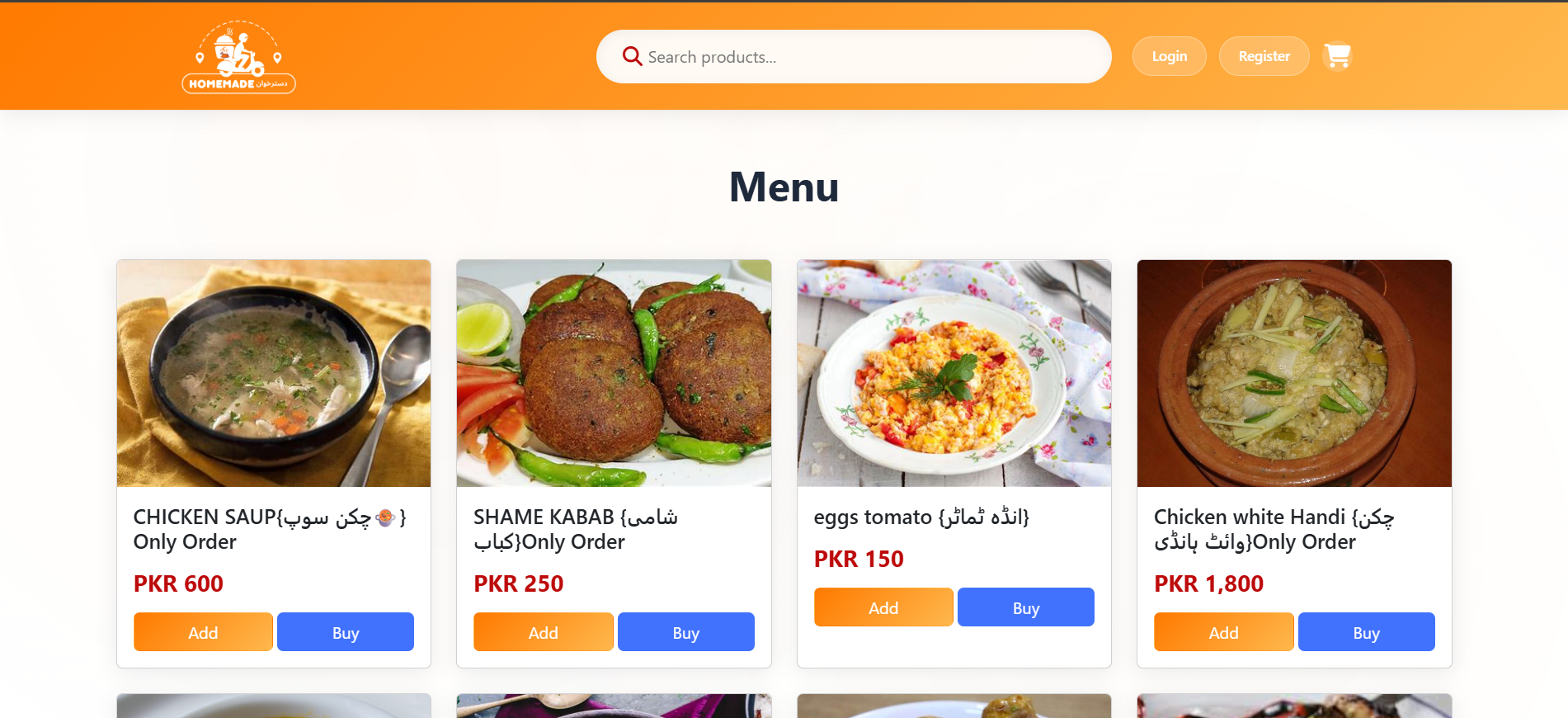The width and height of the screenshot is (1568, 718).
Task: Add Chicken Saup to cart
Action: click(x=203, y=632)
